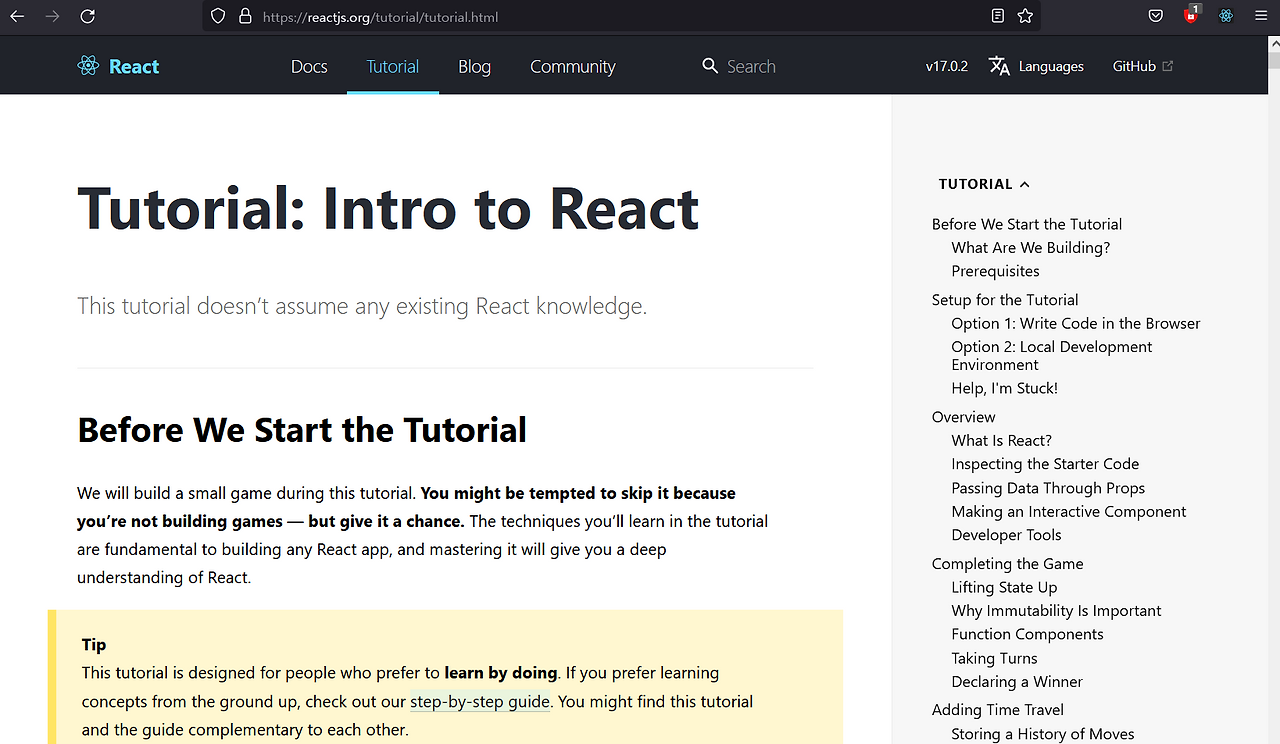Screen dimensions: 1280x744
Task: Go to the Prerequisites sidebar link
Action: click(x=995, y=271)
